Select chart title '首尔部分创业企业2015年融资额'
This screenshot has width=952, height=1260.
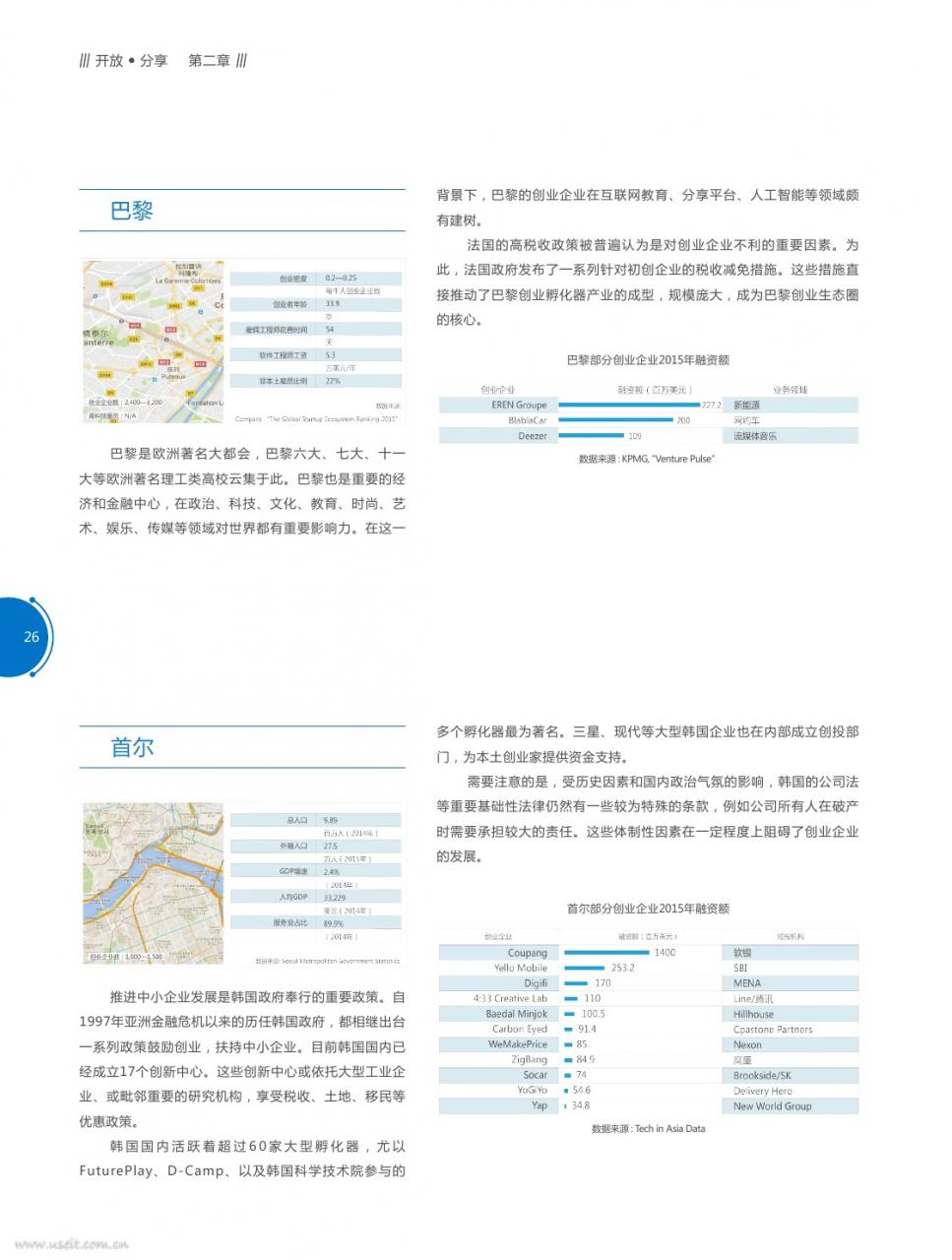pyautogui.click(x=648, y=909)
